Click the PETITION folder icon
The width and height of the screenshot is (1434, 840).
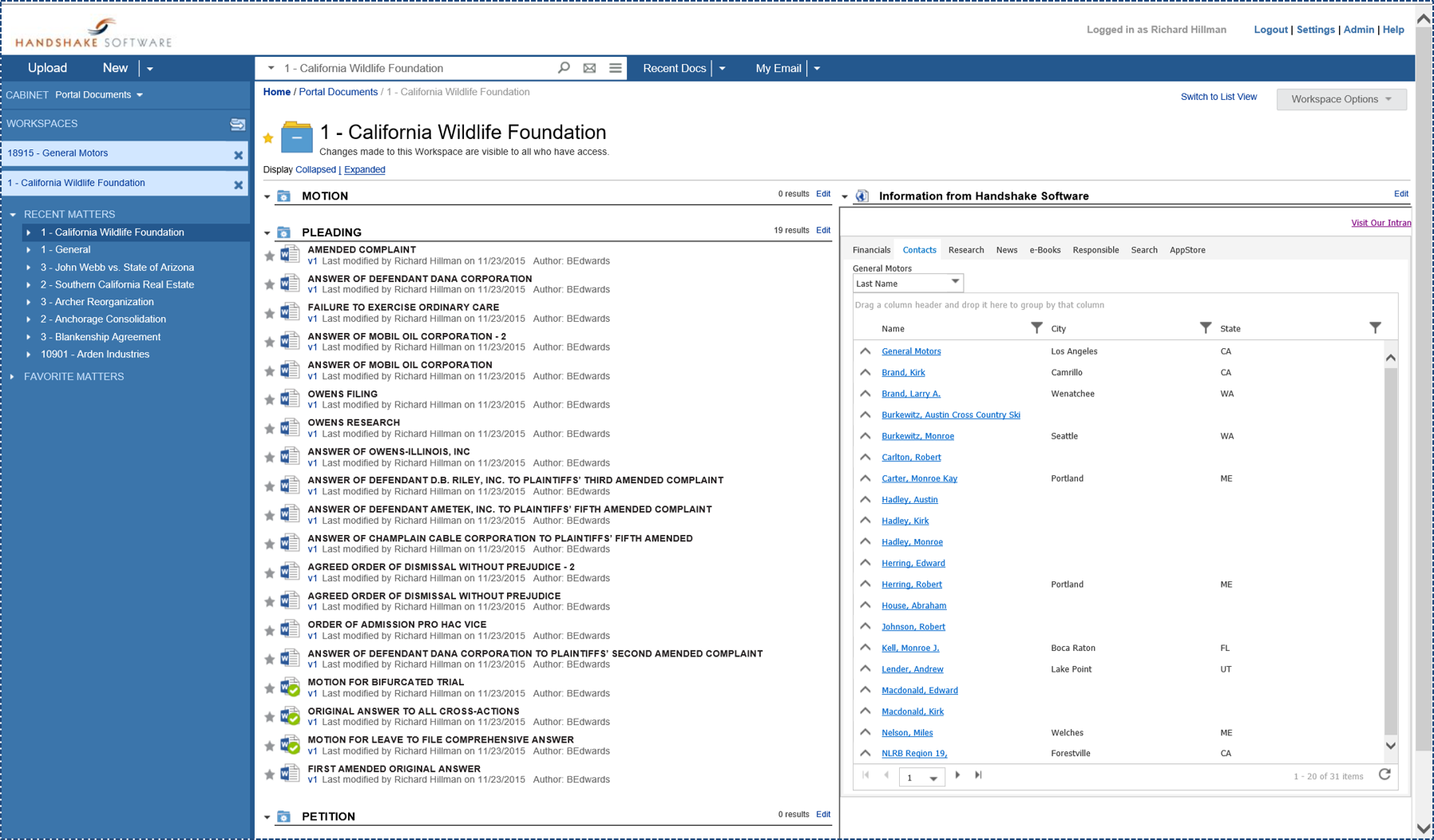pos(283,816)
